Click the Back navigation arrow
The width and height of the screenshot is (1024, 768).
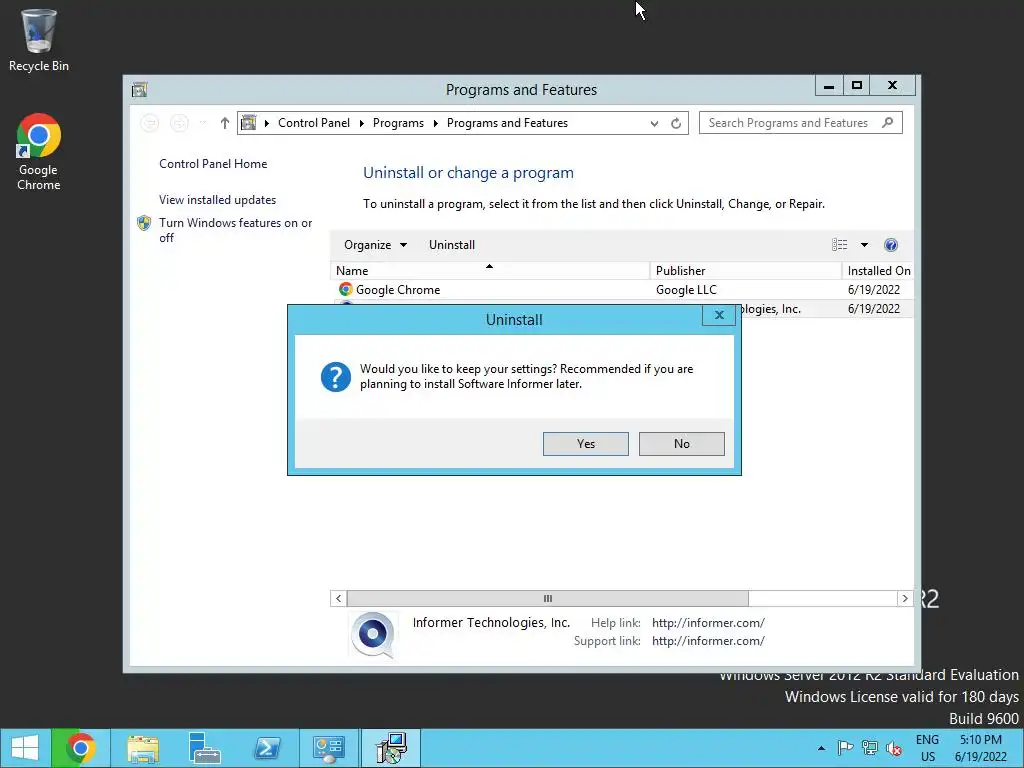[x=150, y=123]
